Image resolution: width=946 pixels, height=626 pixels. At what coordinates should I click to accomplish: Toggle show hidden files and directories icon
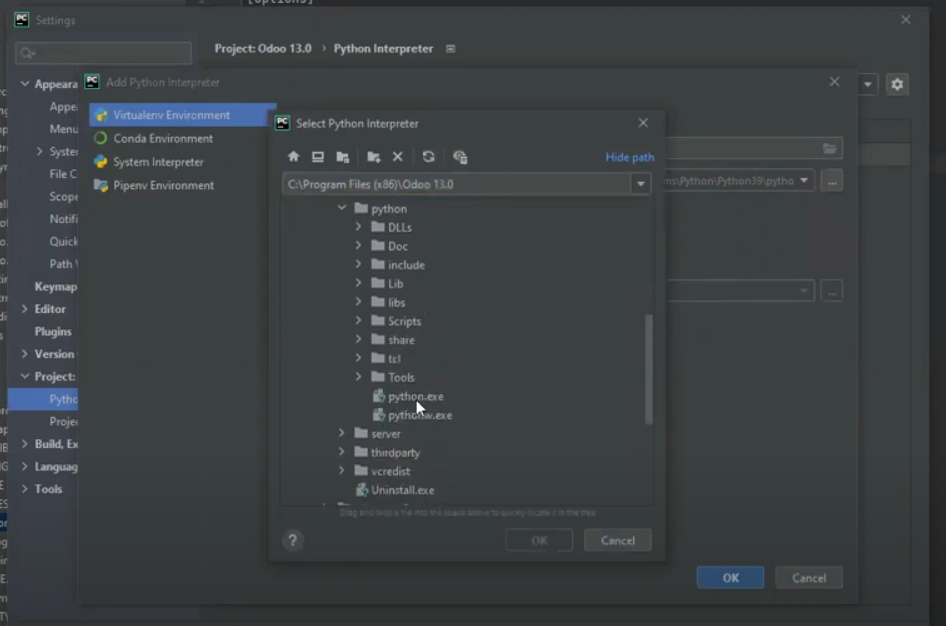pos(460,157)
